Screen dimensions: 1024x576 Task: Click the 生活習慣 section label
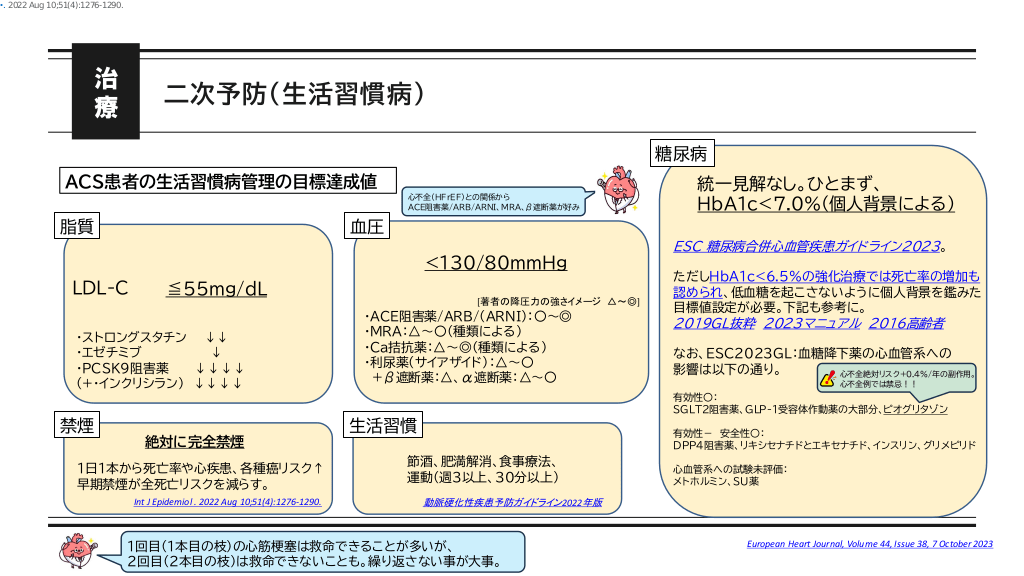pyautogui.click(x=383, y=426)
